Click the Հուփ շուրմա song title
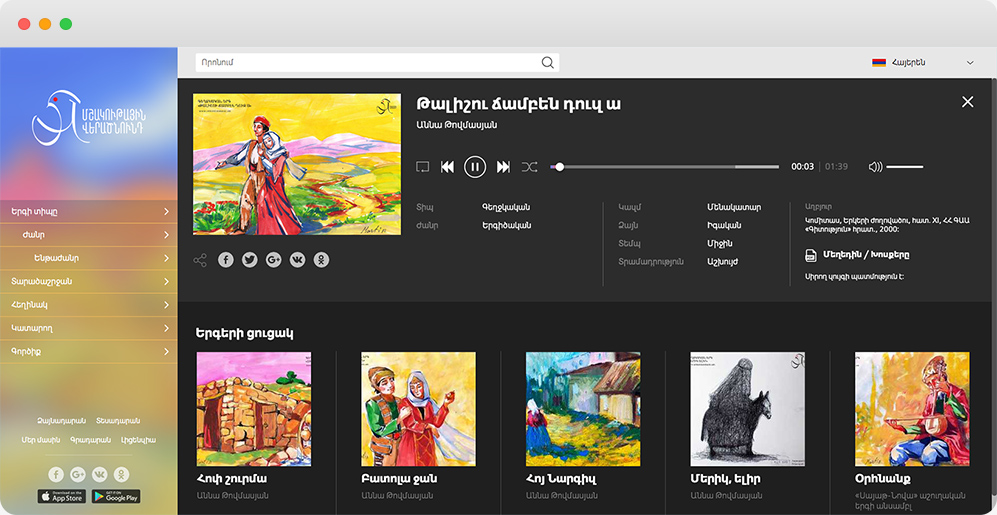 [x=231, y=479]
